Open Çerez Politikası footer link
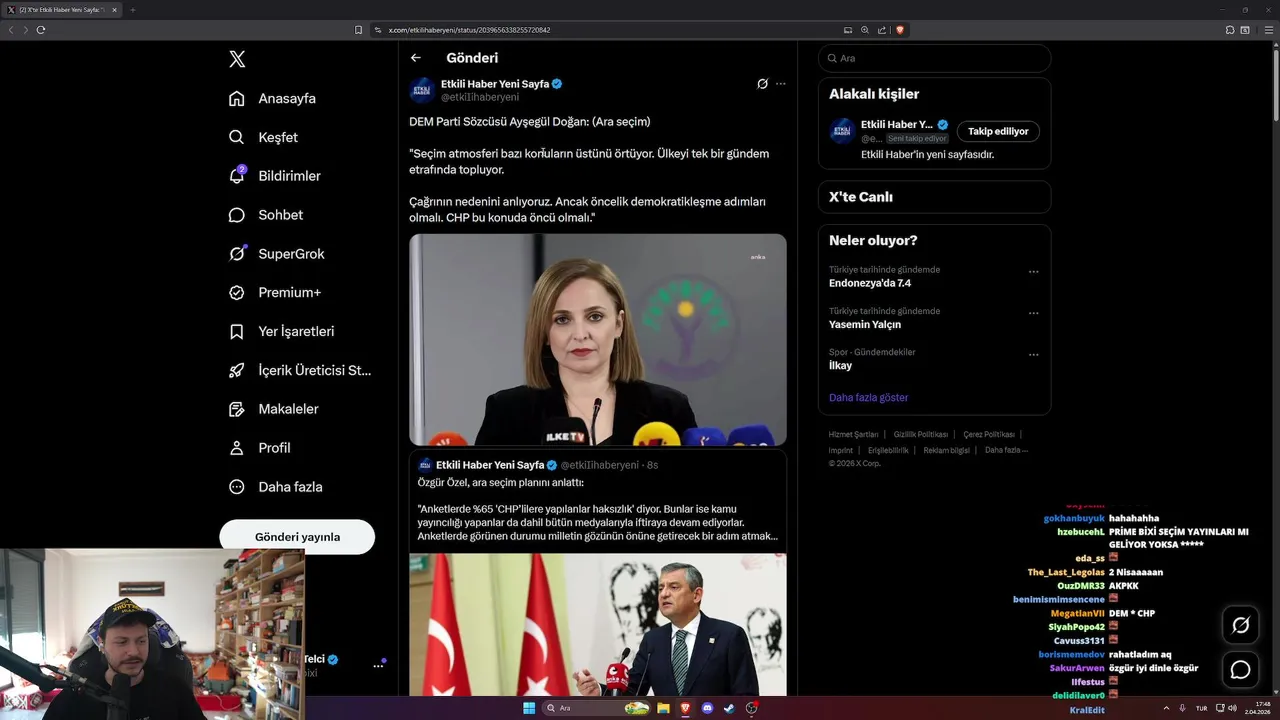 pyautogui.click(x=989, y=434)
